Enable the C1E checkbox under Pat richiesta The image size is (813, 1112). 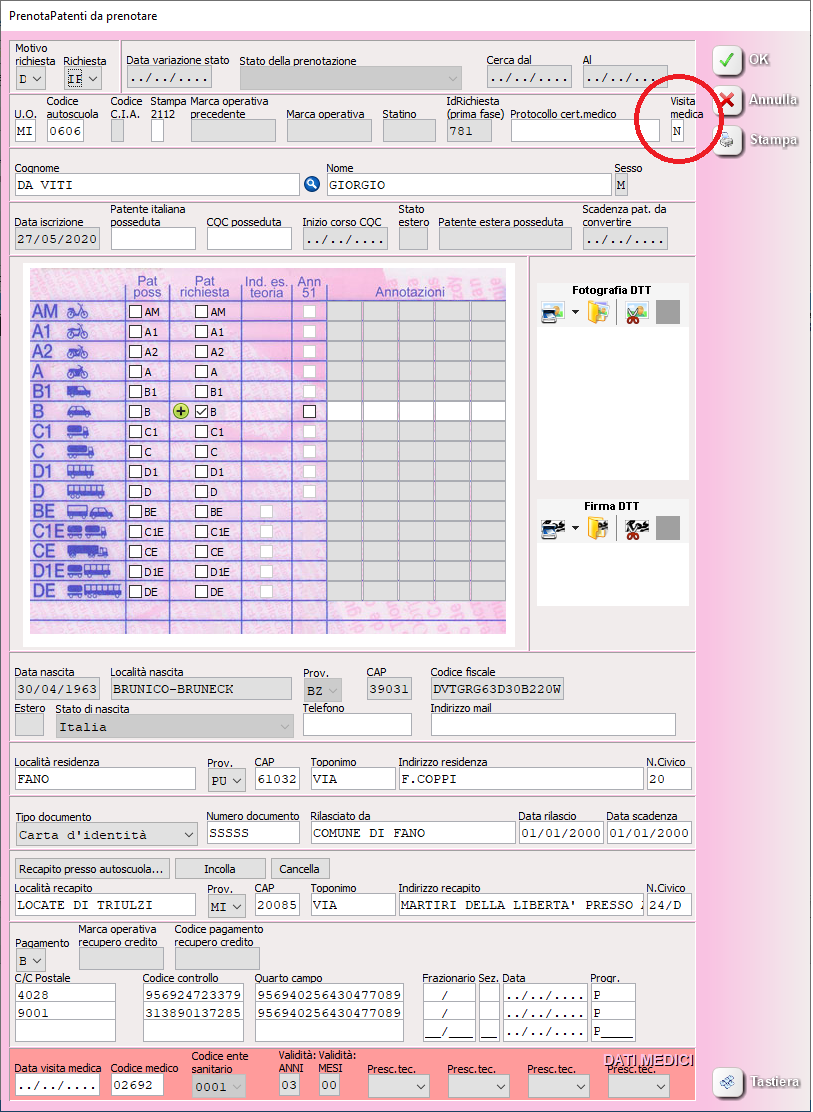(x=202, y=532)
